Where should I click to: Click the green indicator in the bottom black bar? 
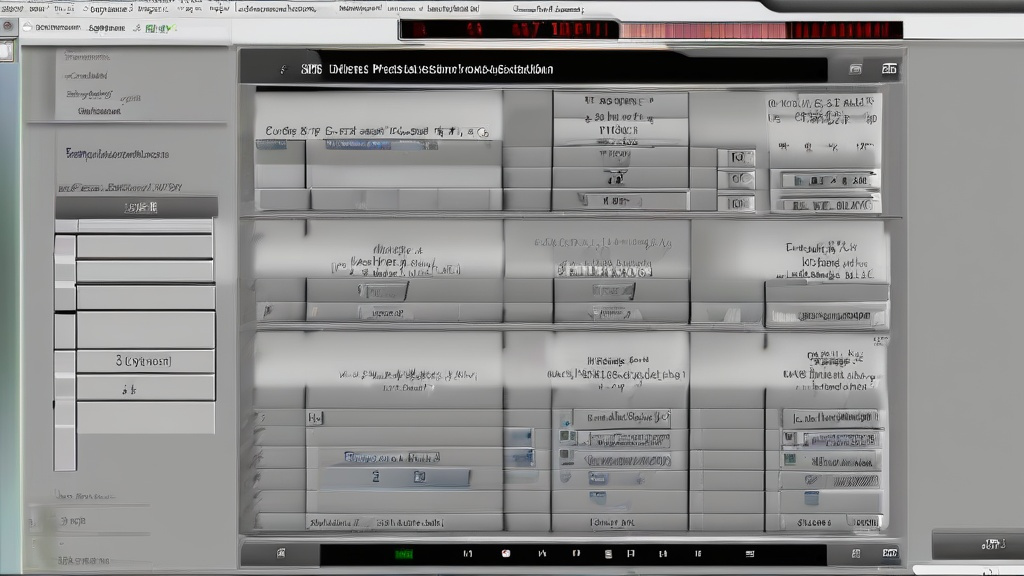tap(404, 554)
